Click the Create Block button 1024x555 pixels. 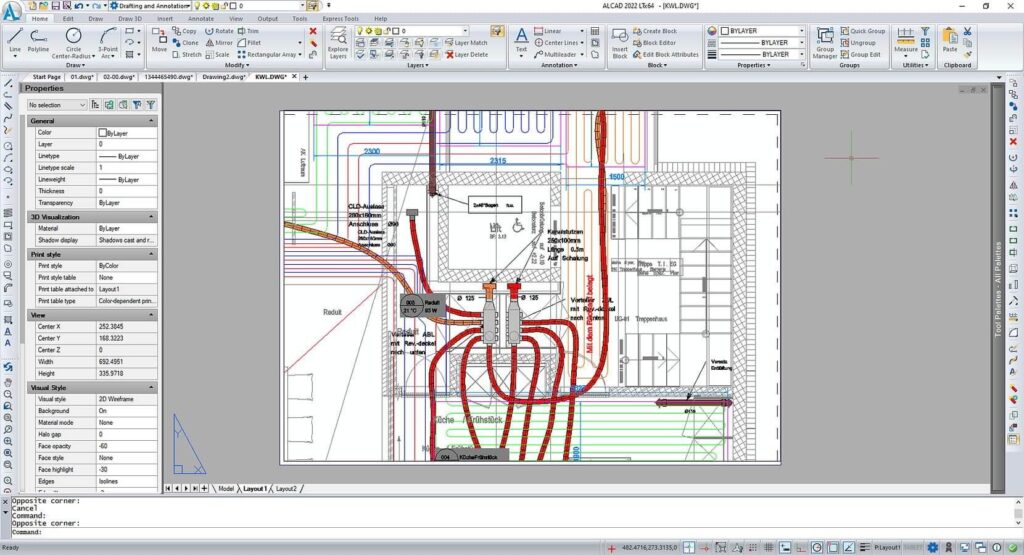point(655,31)
